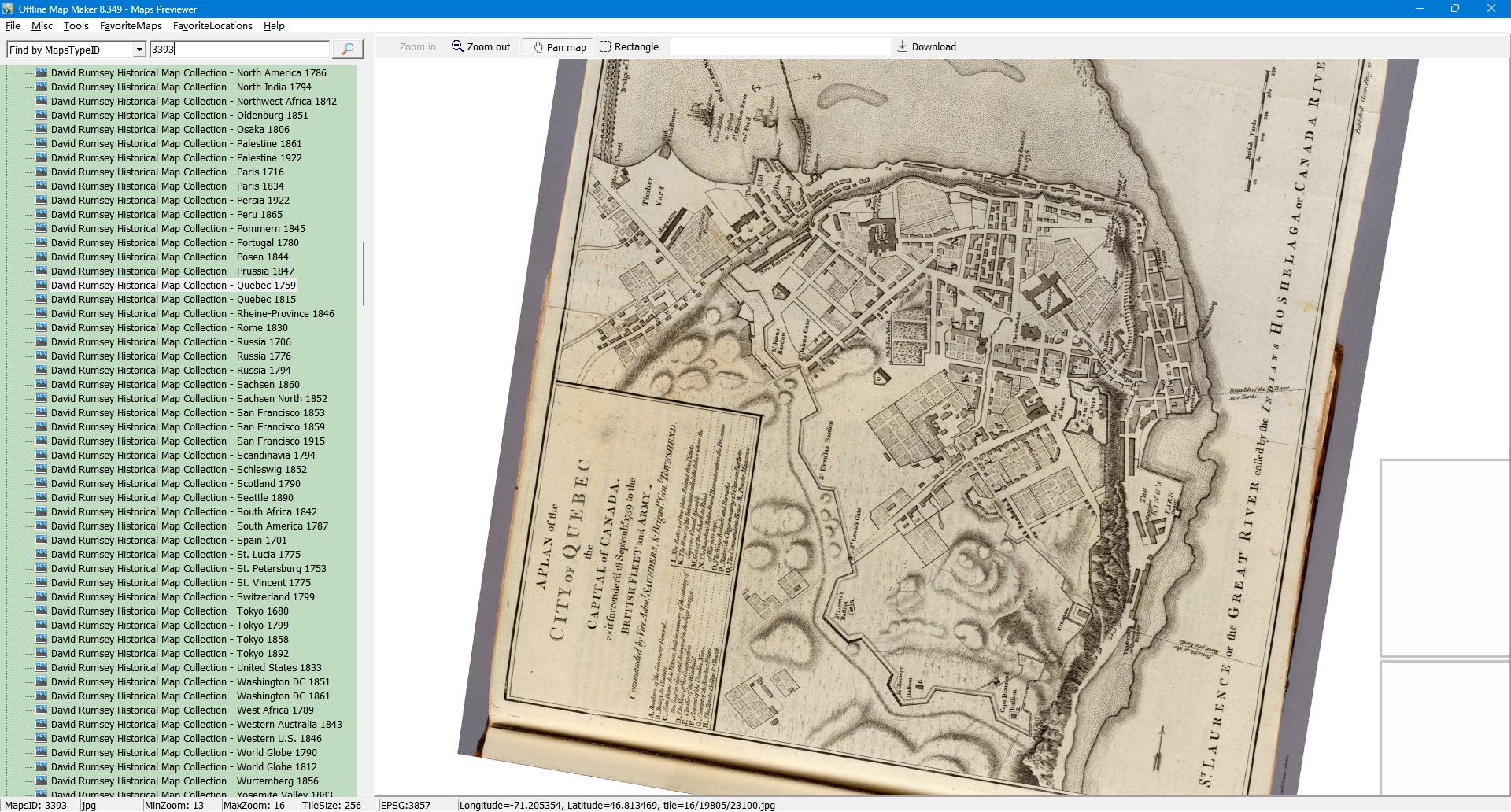This screenshot has width=1511, height=812.
Task: Click map icon beside Paris 1716
Action: tap(41, 172)
